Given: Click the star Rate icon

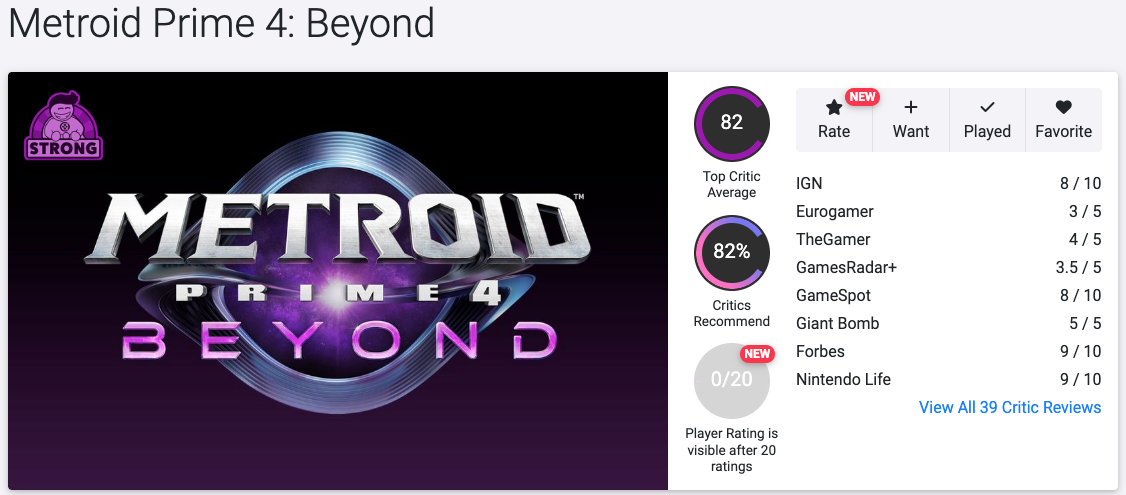Looking at the screenshot, I should (834, 108).
